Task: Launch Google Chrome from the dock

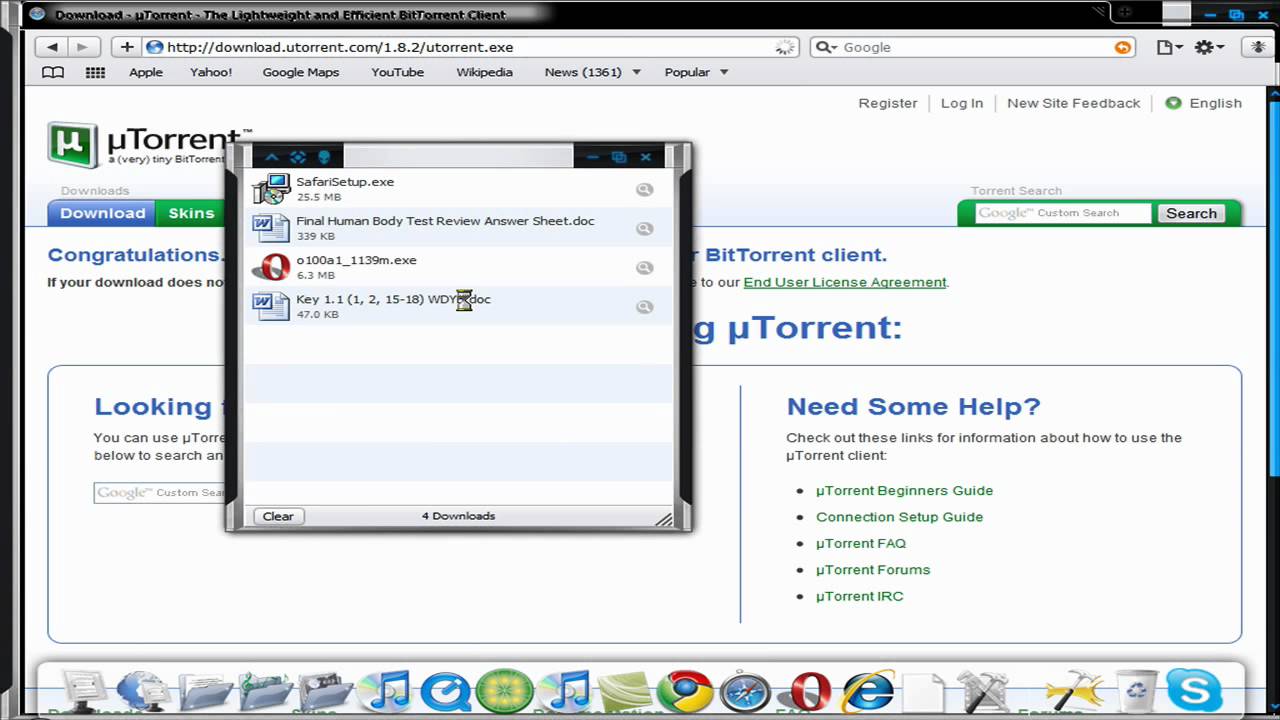Action: tap(685, 692)
